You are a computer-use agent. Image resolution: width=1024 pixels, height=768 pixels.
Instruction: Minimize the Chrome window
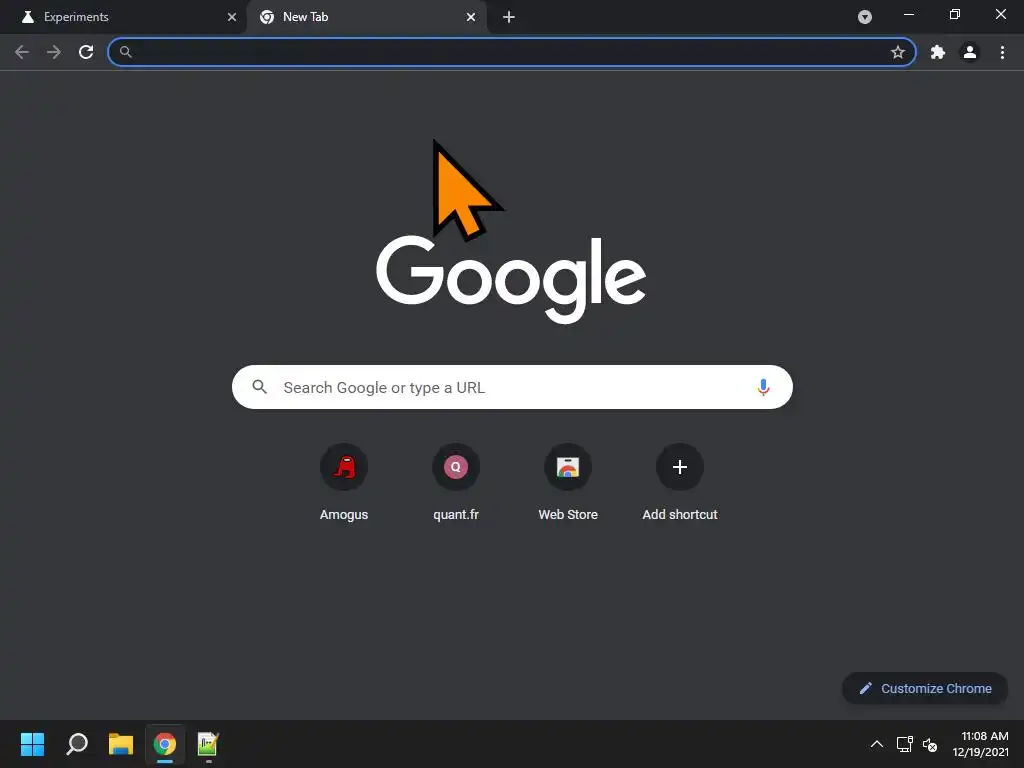pyautogui.click(x=908, y=14)
